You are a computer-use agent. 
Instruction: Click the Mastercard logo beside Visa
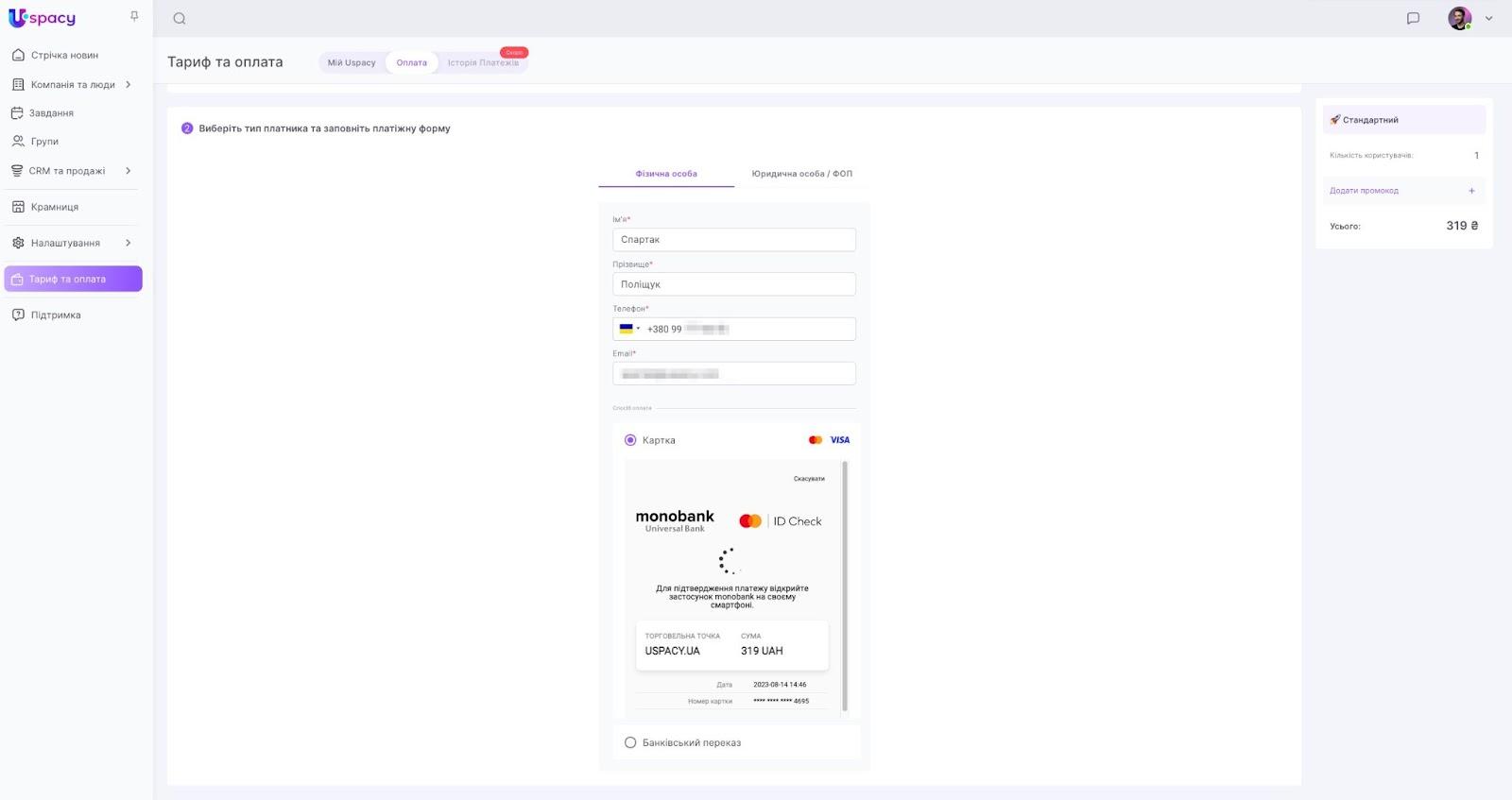(x=816, y=440)
